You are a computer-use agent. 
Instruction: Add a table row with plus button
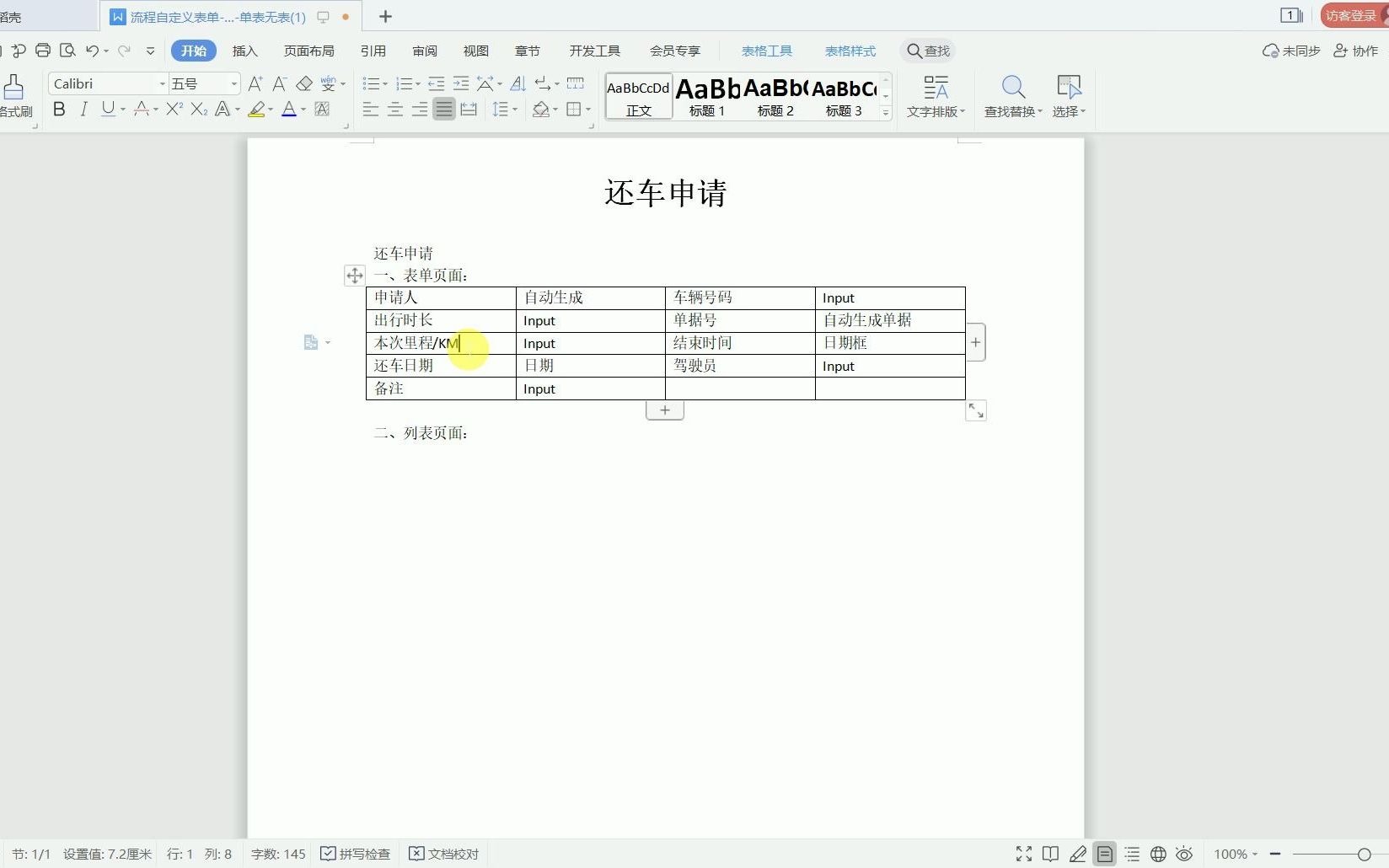pos(665,410)
